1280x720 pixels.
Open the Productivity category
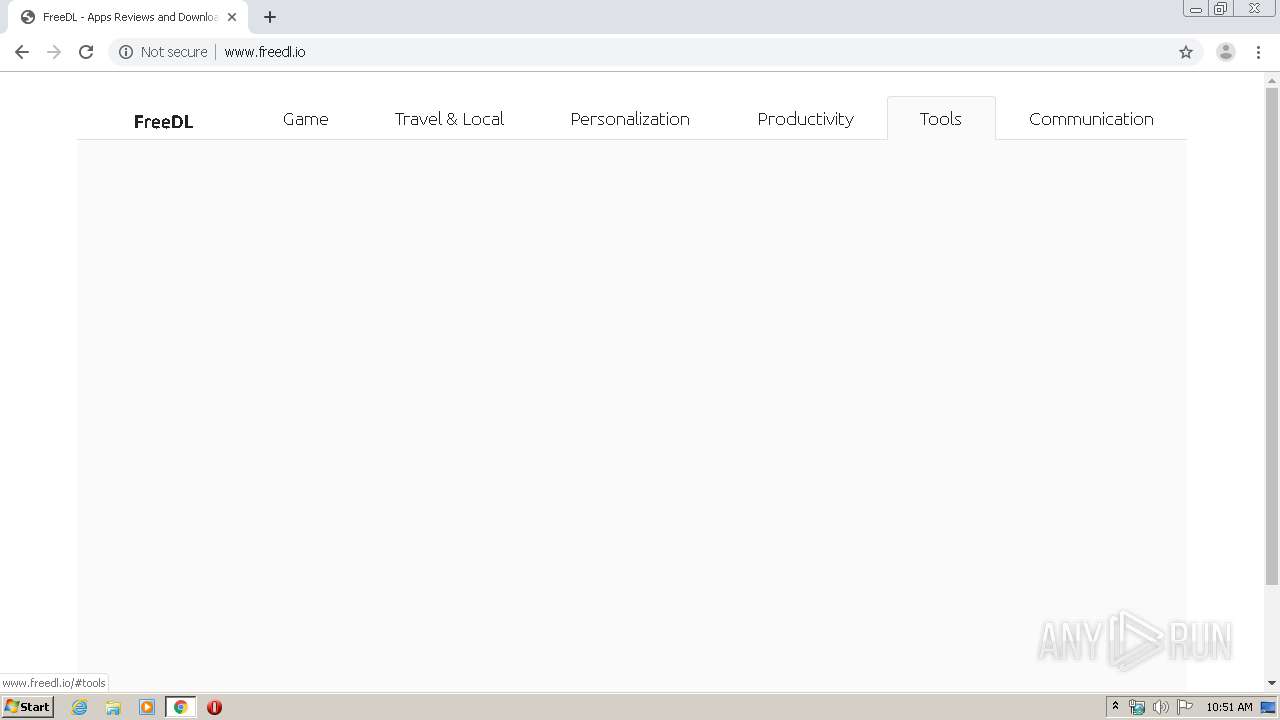pyautogui.click(x=806, y=119)
